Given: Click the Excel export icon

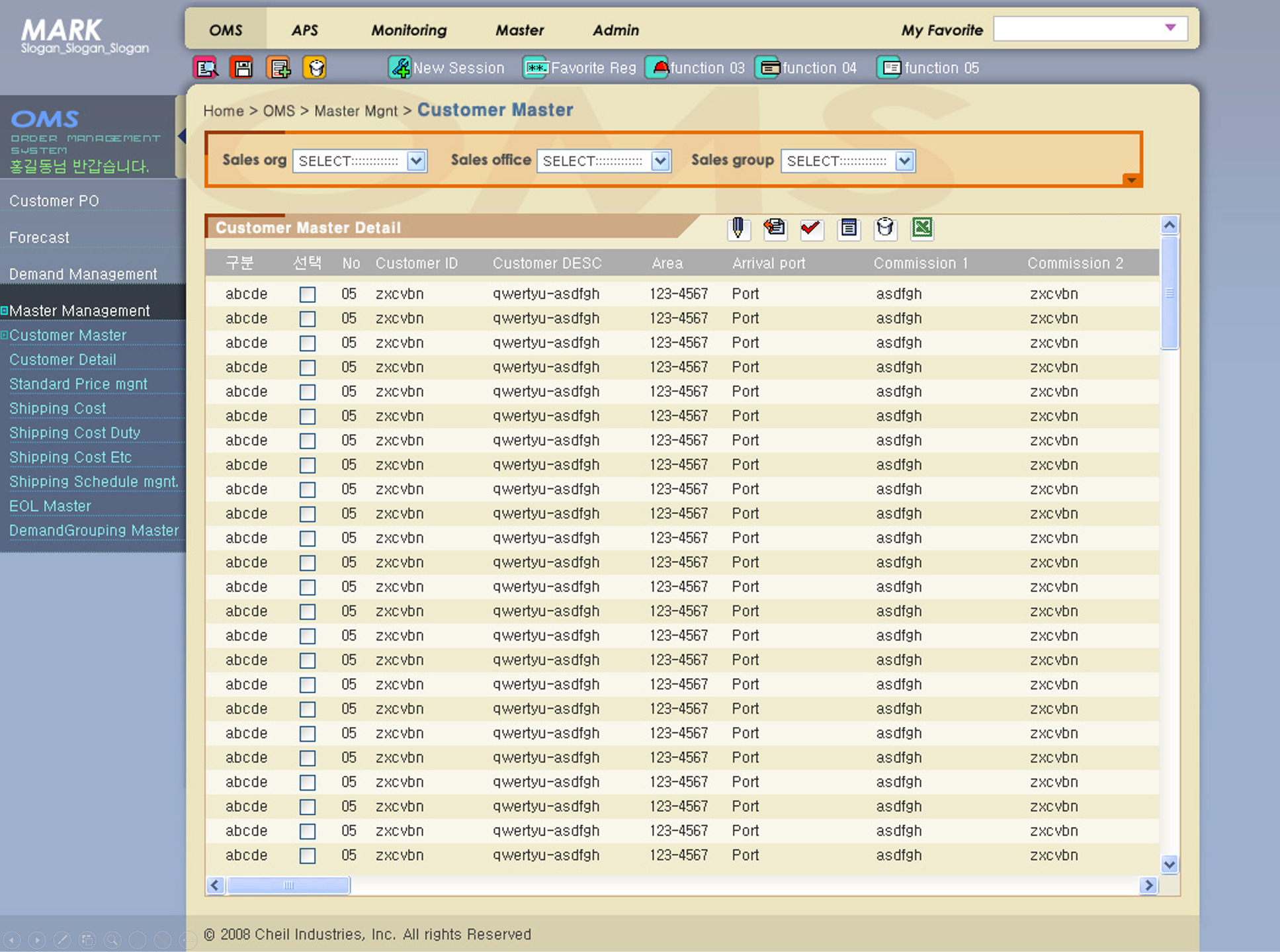Looking at the screenshot, I should point(922,228).
